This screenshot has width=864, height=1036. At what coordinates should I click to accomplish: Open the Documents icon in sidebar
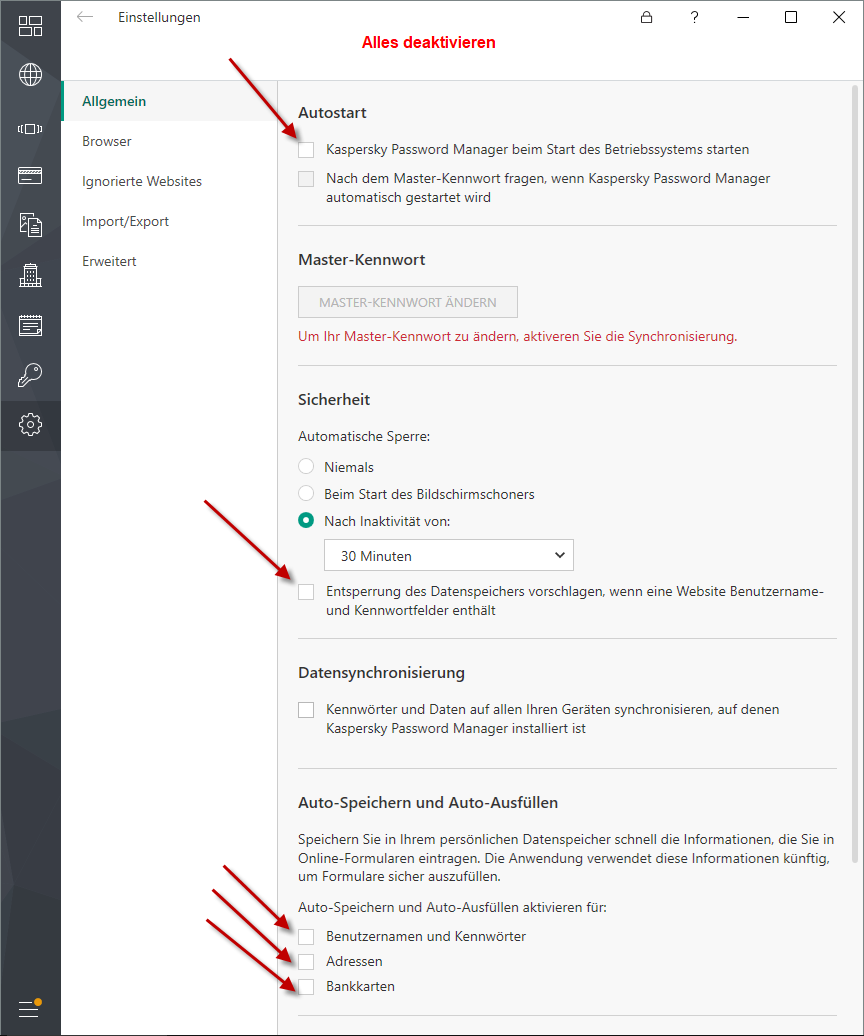[30, 225]
